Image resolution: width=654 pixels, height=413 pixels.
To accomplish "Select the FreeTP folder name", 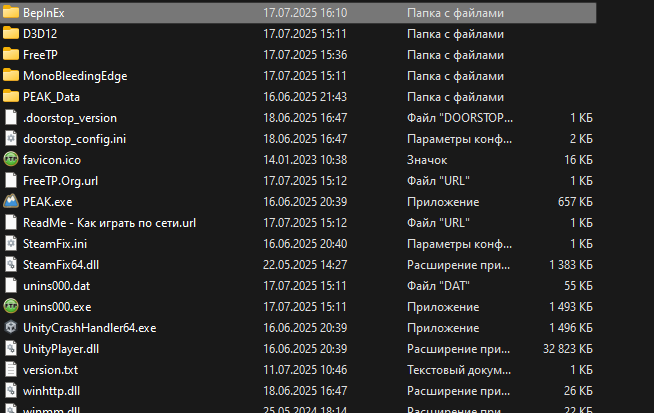I will coord(40,55).
